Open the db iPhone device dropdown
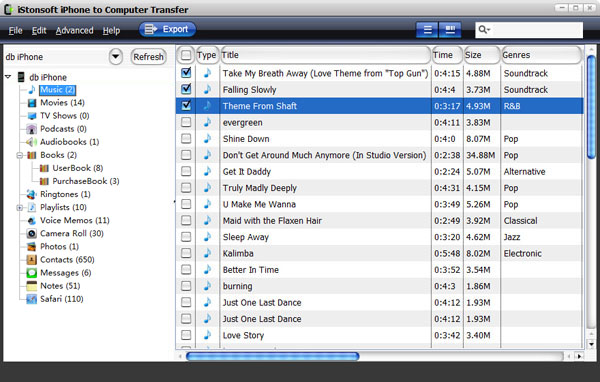The image size is (600, 382). click(116, 57)
